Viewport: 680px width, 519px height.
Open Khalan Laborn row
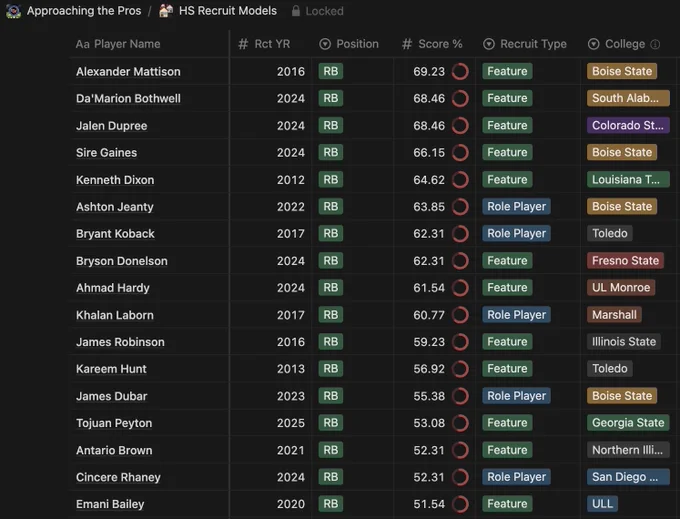point(114,315)
